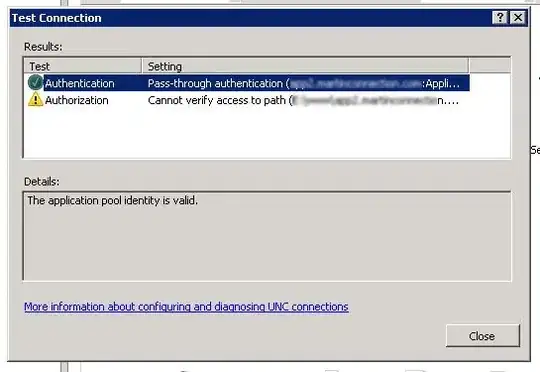The width and height of the screenshot is (540, 372).
Task: Click "The application pool identity is valid" text
Action: click(x=113, y=200)
